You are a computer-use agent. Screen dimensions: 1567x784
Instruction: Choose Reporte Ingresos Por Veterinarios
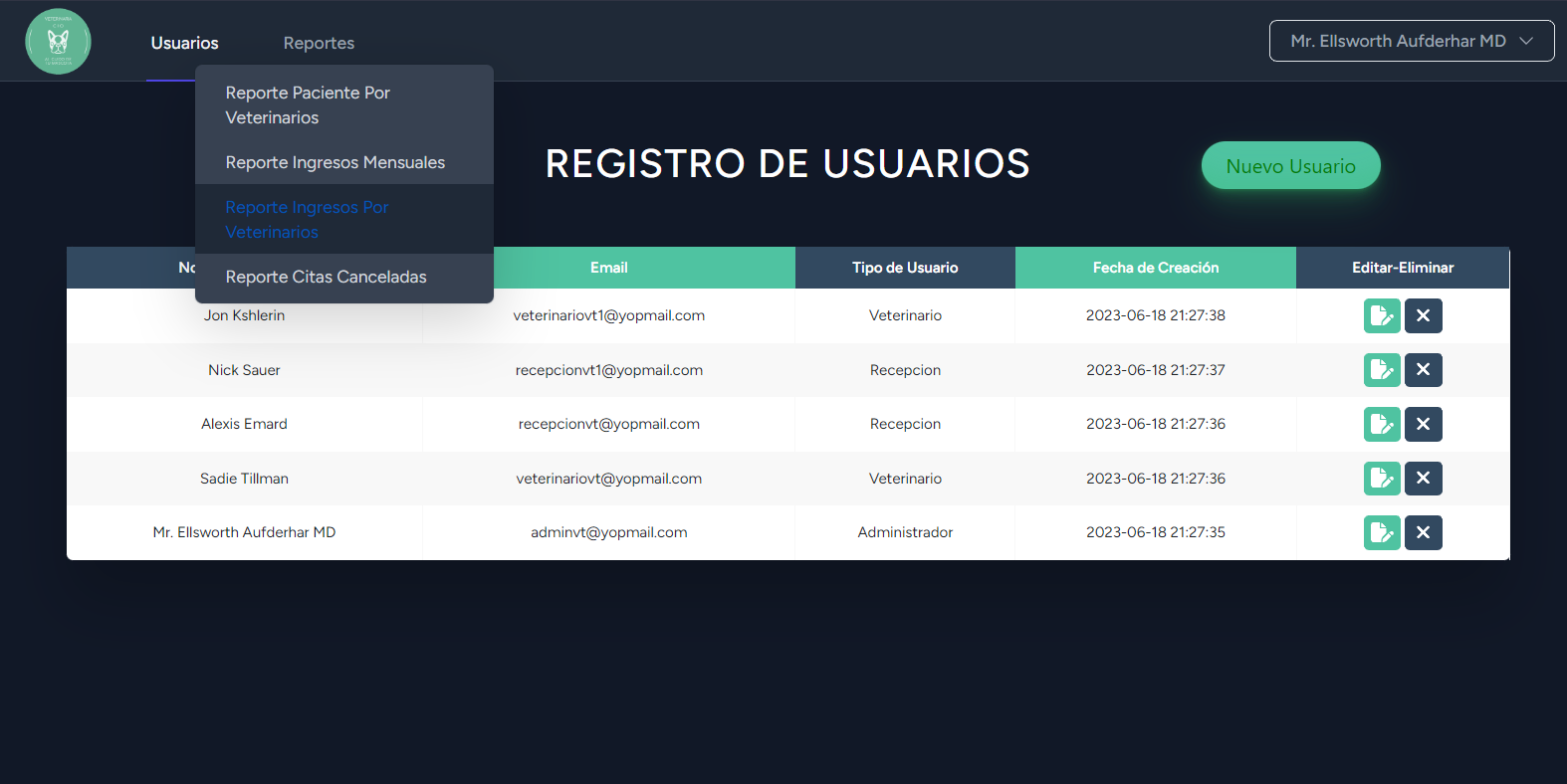[307, 219]
